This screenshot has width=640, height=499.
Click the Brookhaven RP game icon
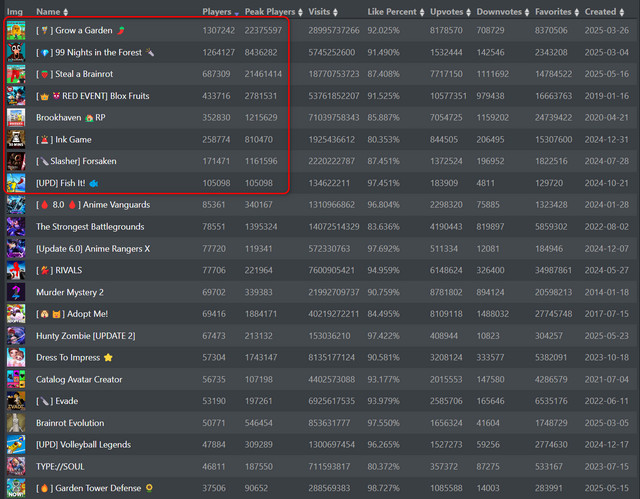[16, 118]
